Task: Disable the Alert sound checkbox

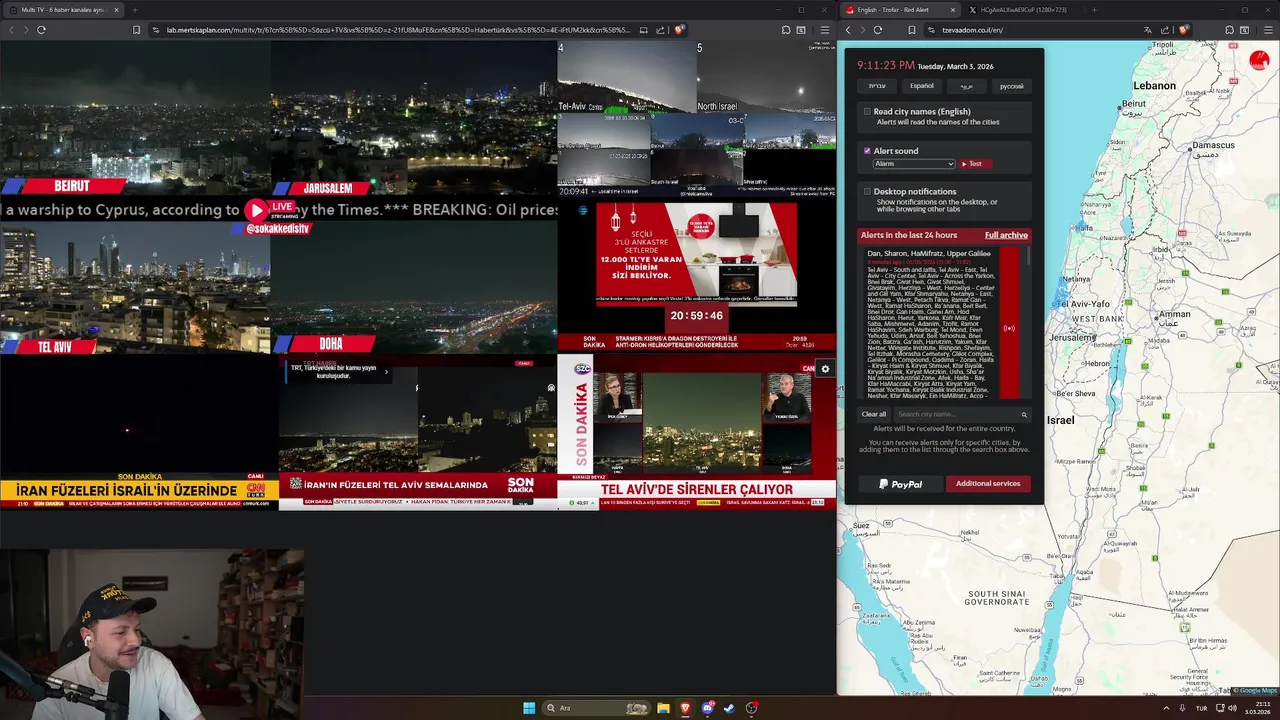Action: [x=867, y=151]
